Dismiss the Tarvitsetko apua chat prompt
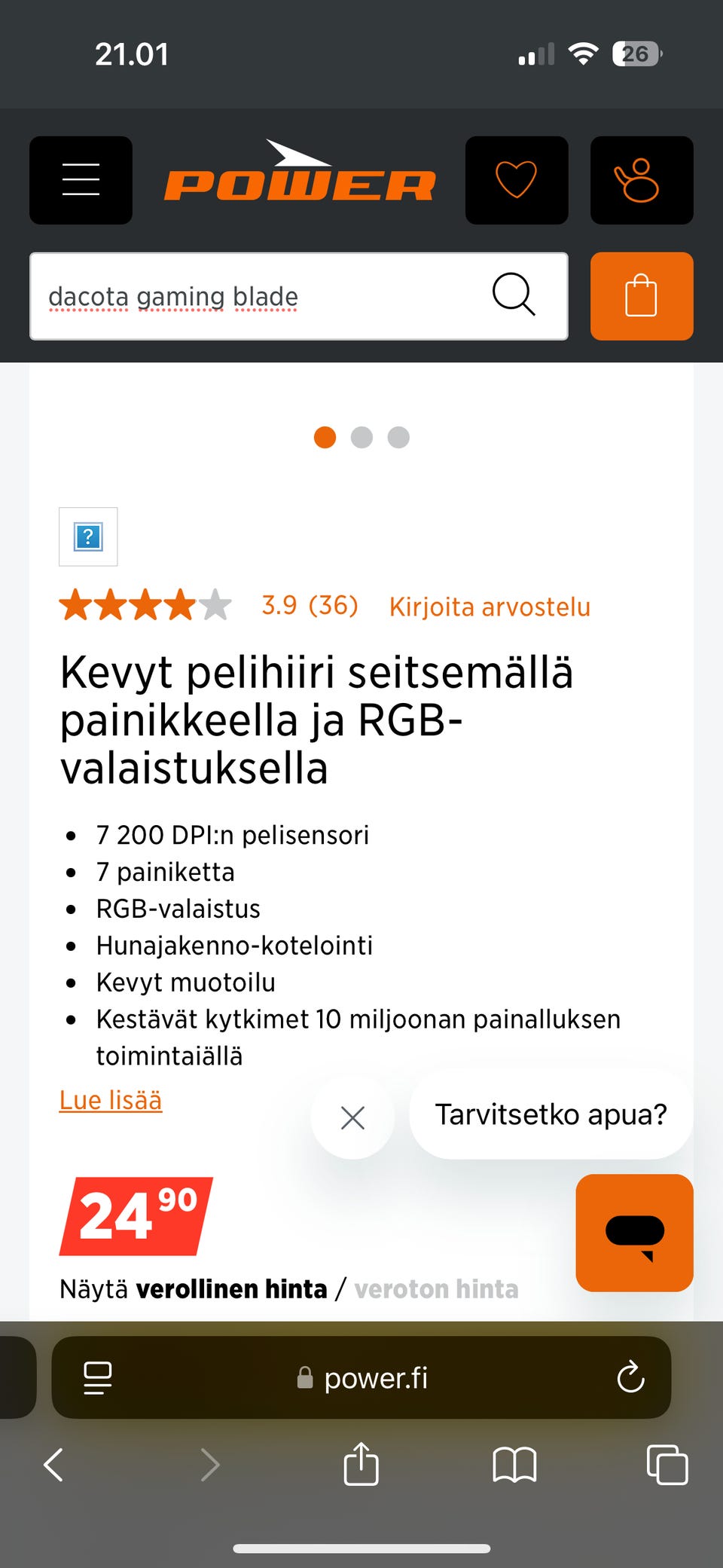The height and width of the screenshot is (1568, 723). coord(352,1118)
